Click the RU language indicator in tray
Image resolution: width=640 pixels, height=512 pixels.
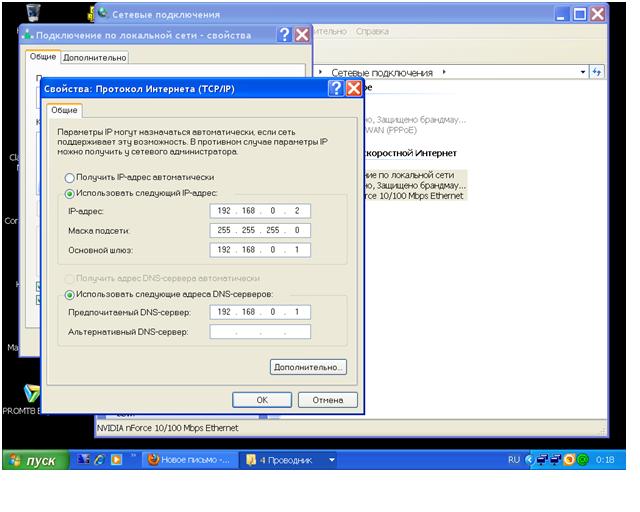(515, 460)
